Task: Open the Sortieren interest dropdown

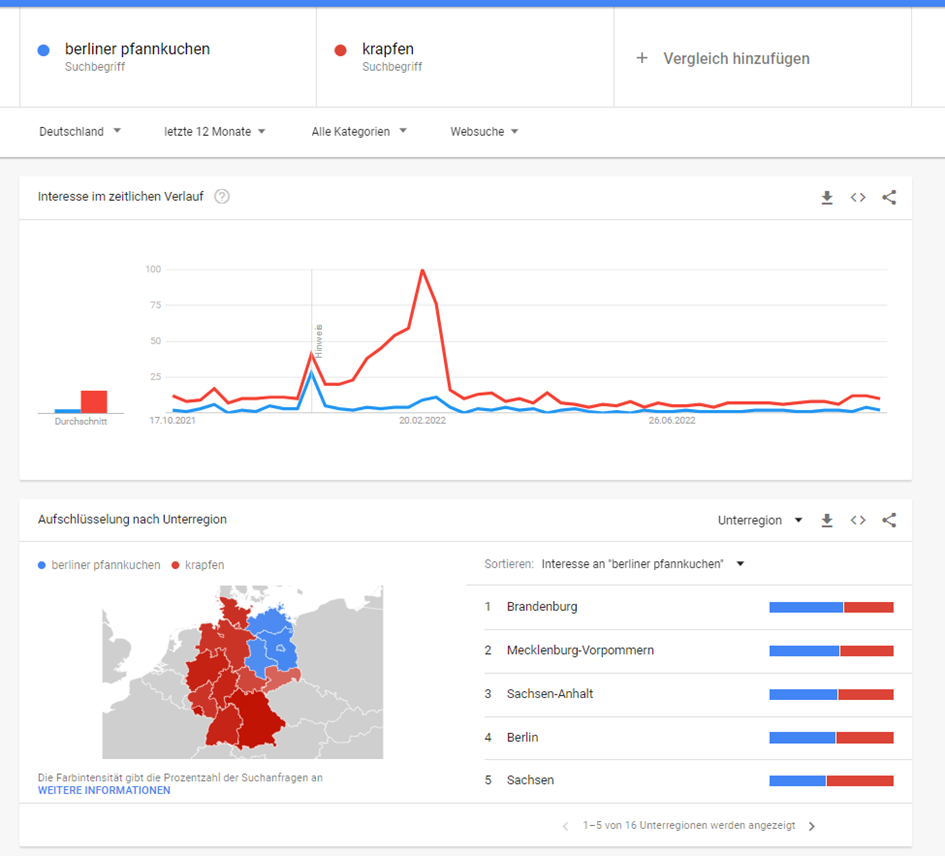Action: 643,564
